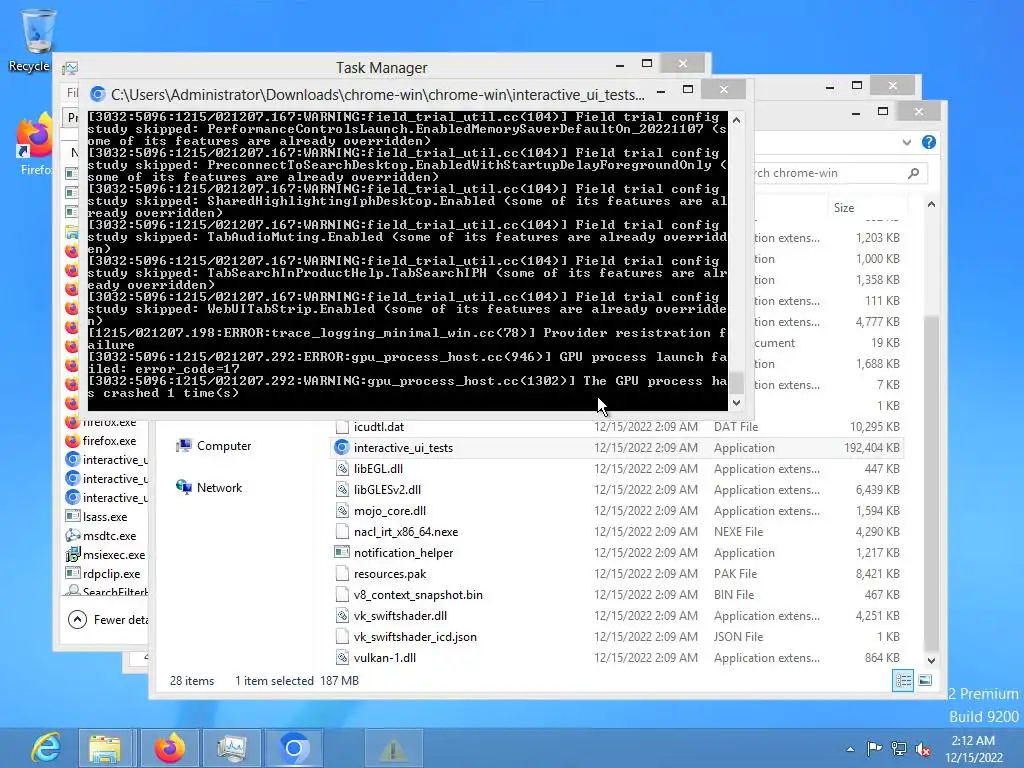Screen dimensions: 1024x768
Task: Click the interactive_ui_tests file icon
Action: (342, 447)
